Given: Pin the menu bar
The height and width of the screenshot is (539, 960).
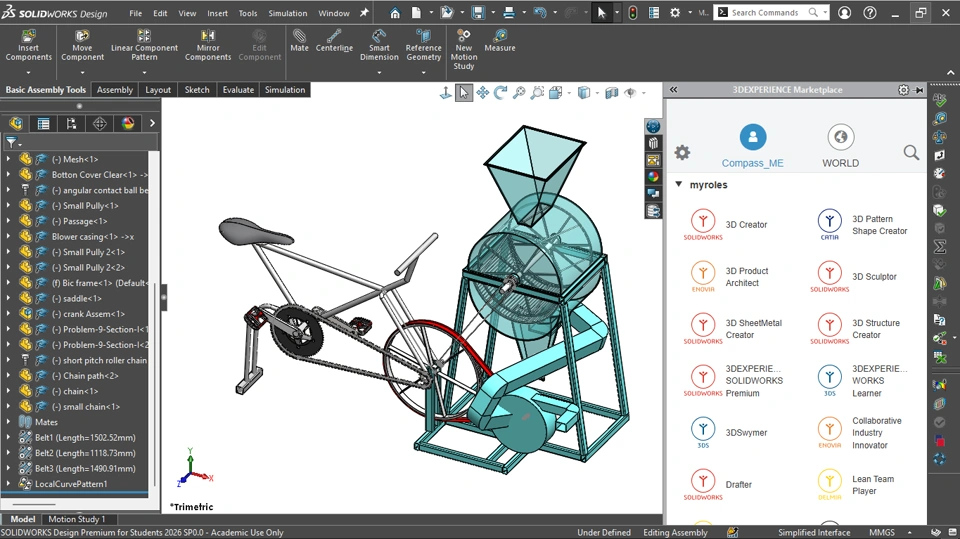Looking at the screenshot, I should coord(364,13).
